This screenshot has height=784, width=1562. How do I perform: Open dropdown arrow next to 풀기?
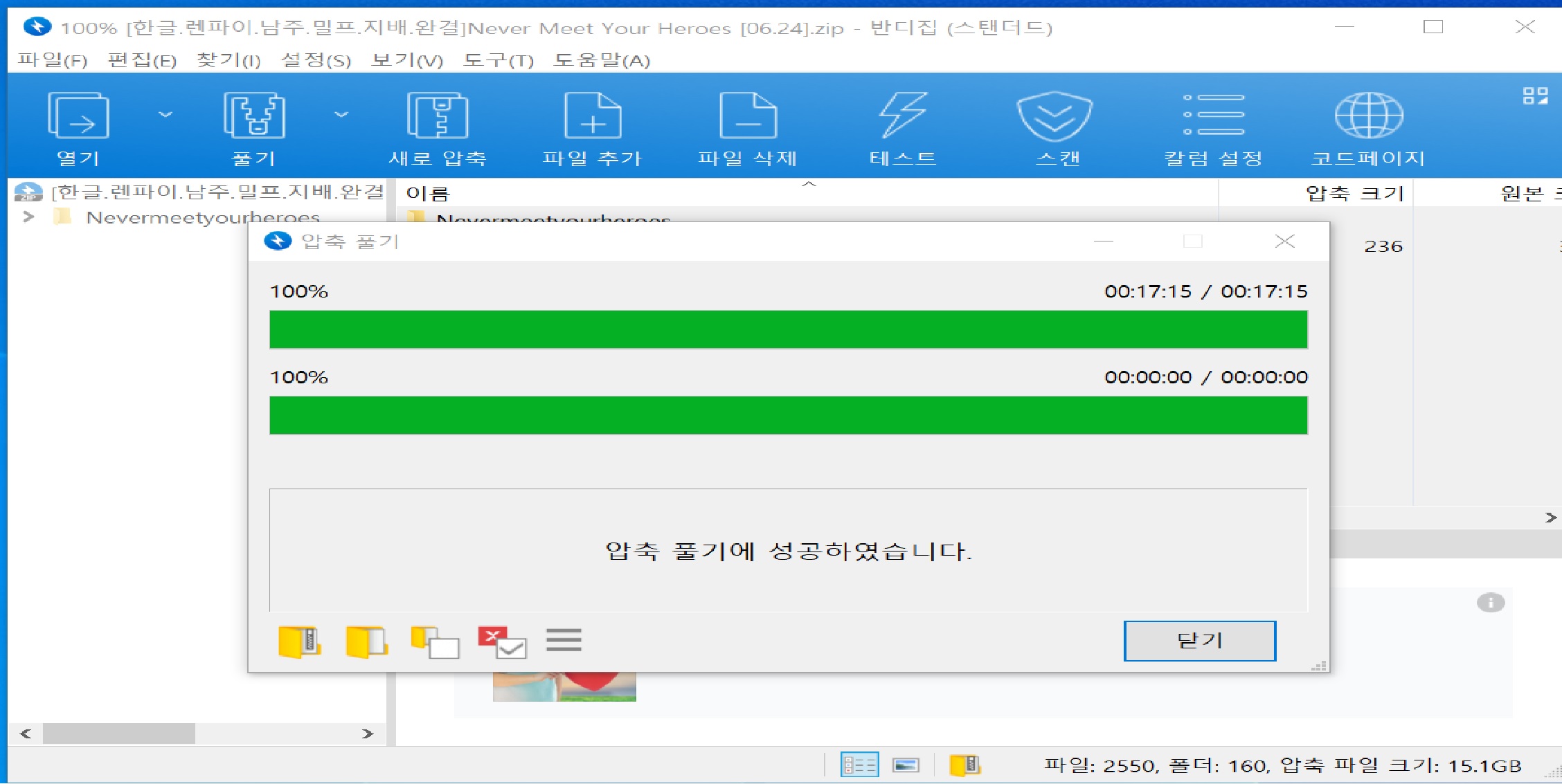coord(341,114)
